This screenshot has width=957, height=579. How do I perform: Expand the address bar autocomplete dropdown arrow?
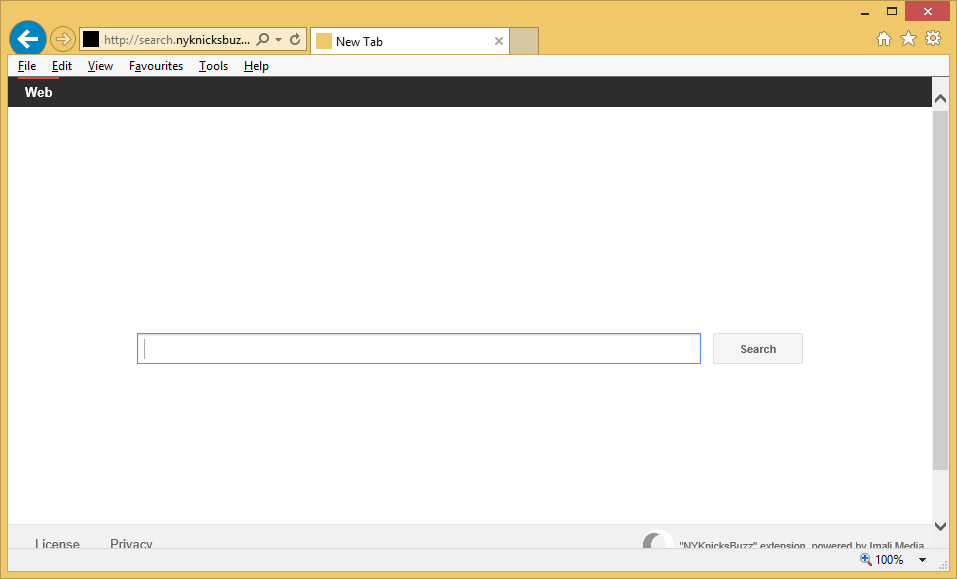(x=278, y=40)
